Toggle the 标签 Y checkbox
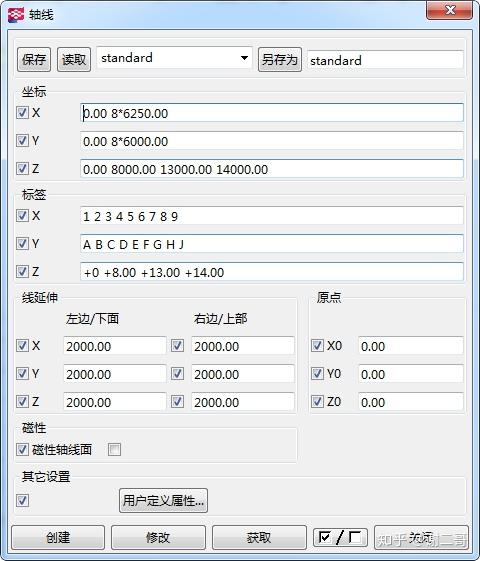480x561 pixels. pos(23,244)
